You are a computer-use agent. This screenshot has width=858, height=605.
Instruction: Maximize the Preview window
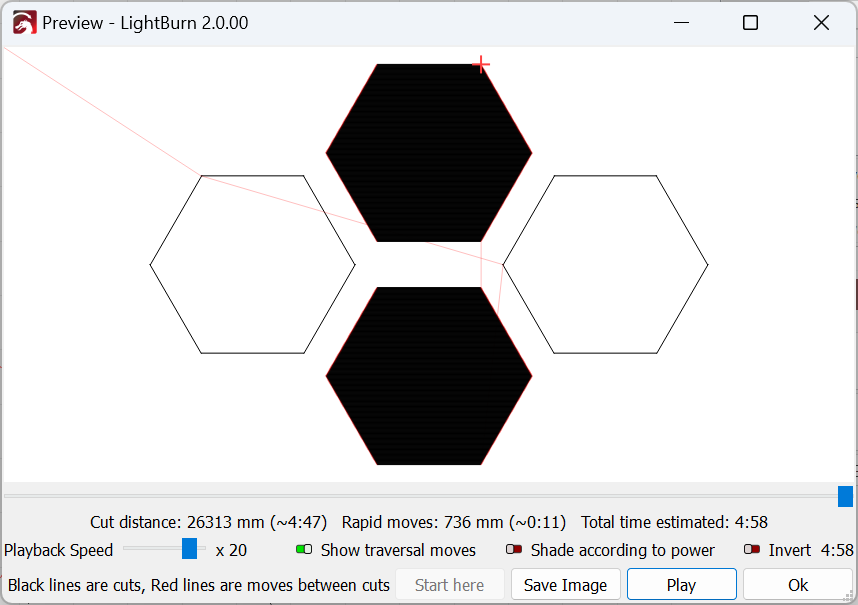[750, 22]
